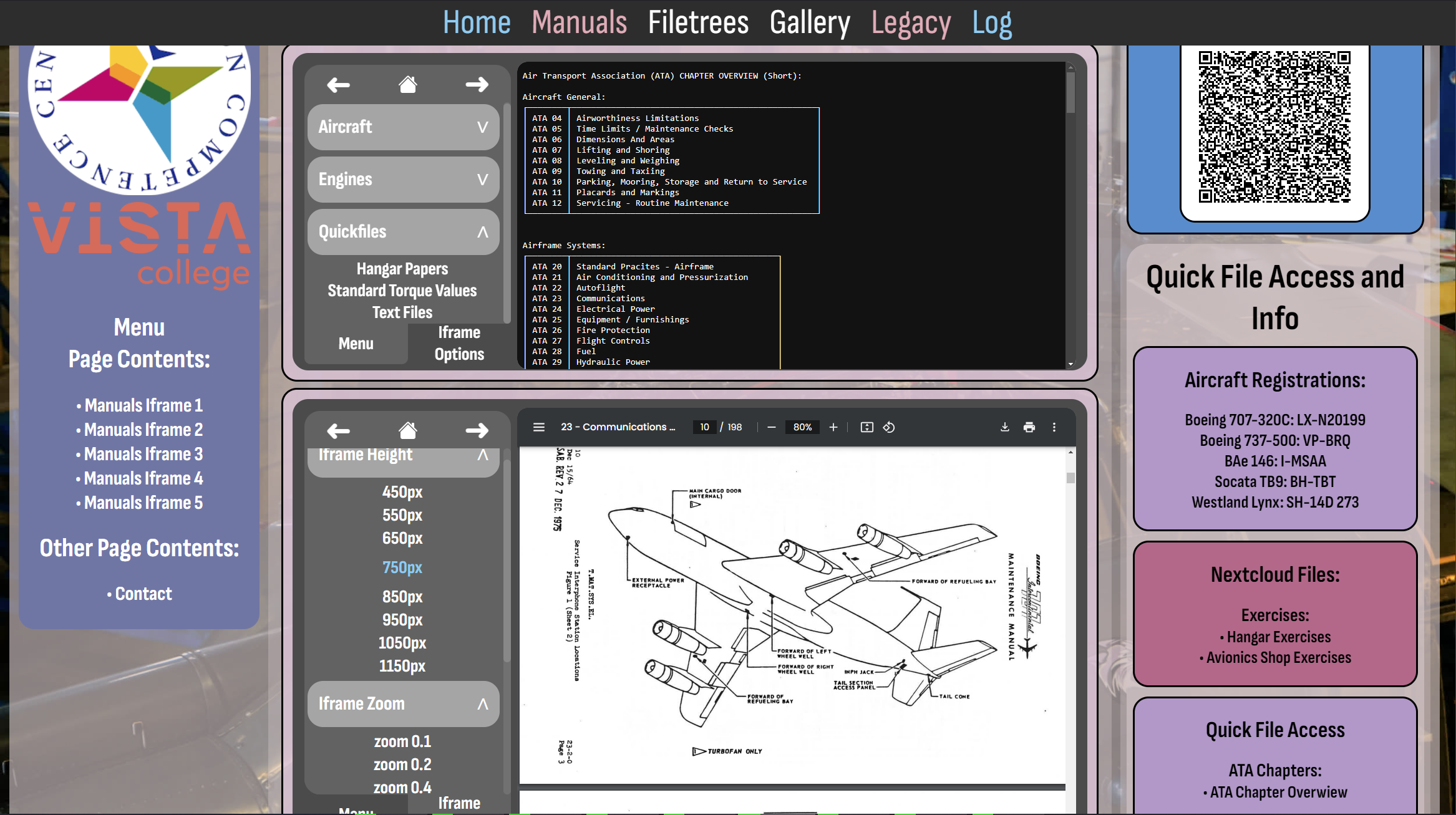Open the Legacy page in the top navigation
Screen dimensions: 1456x815
pyautogui.click(x=911, y=23)
